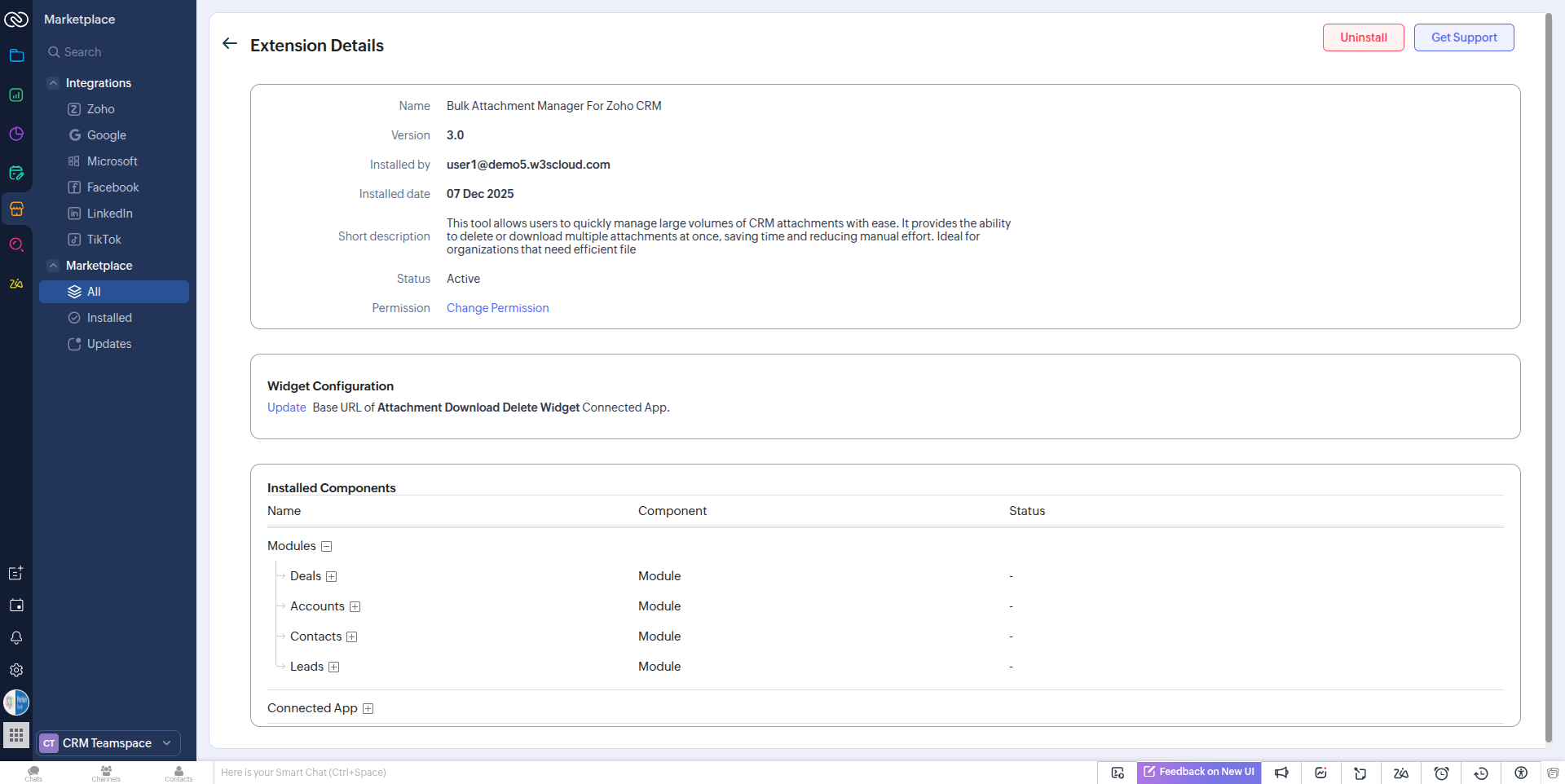Image resolution: width=1565 pixels, height=784 pixels.
Task: Select Installed in Marketplace menu
Action: (109, 318)
